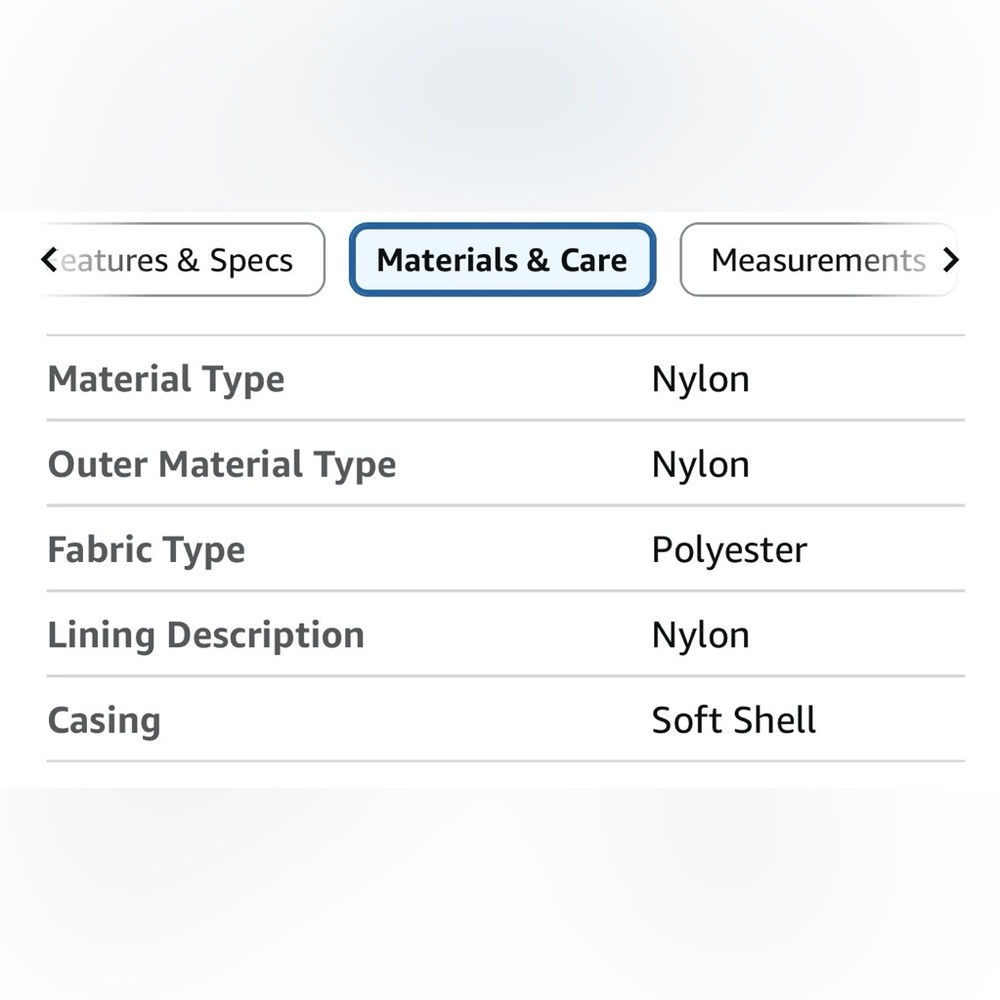
Task: Click the Nylon value for Material Type
Action: [700, 379]
